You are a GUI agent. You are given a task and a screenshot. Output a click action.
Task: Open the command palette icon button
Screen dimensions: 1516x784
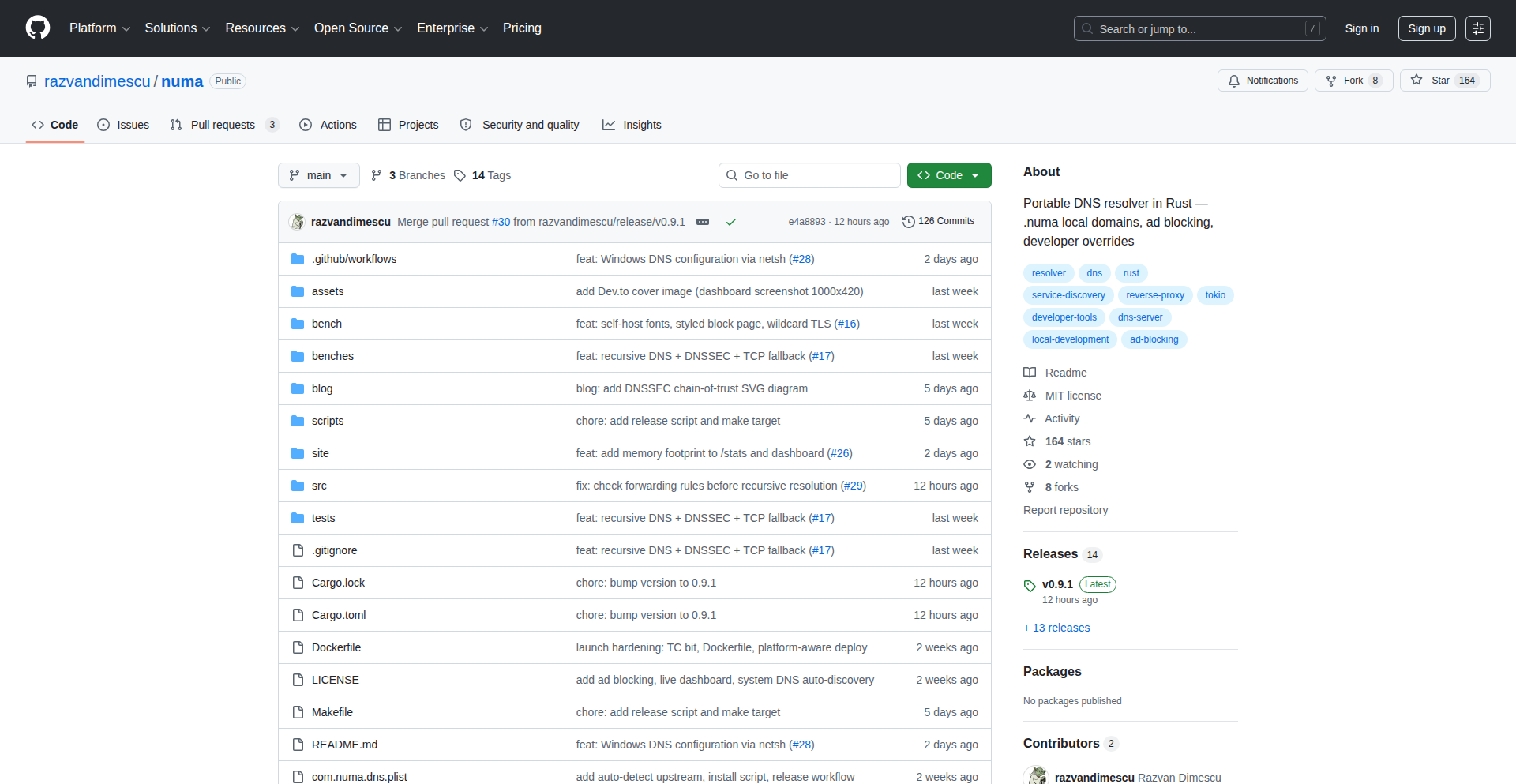pos(1477,28)
